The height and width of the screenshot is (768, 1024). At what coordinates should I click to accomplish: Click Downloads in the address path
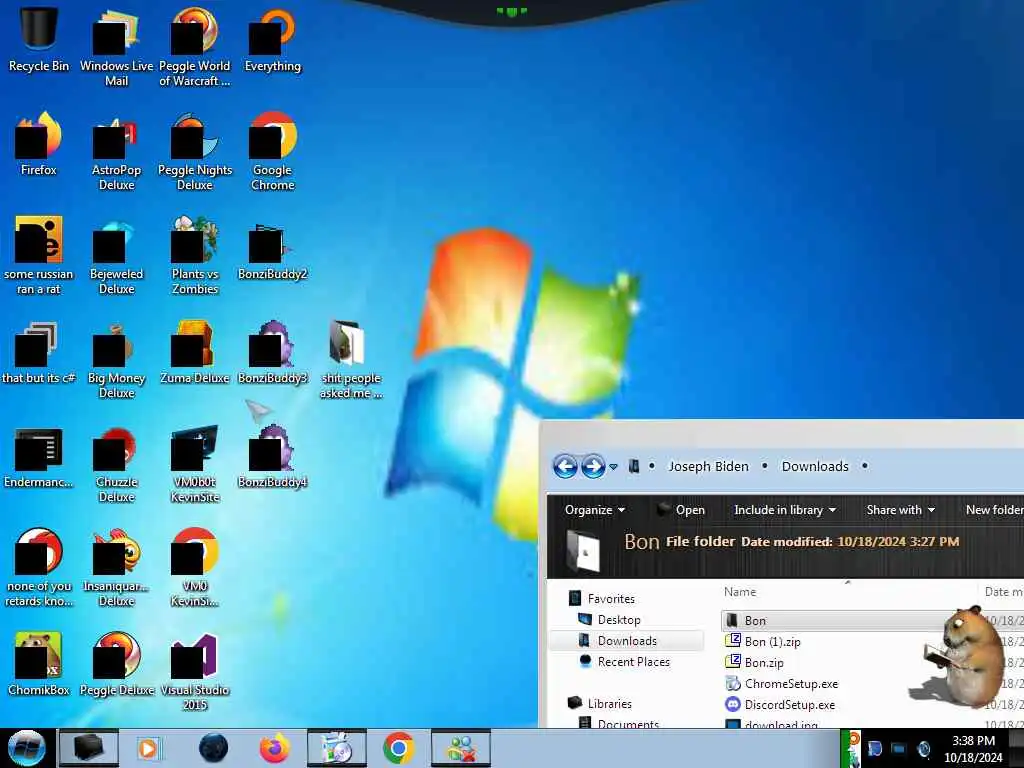pyautogui.click(x=815, y=466)
